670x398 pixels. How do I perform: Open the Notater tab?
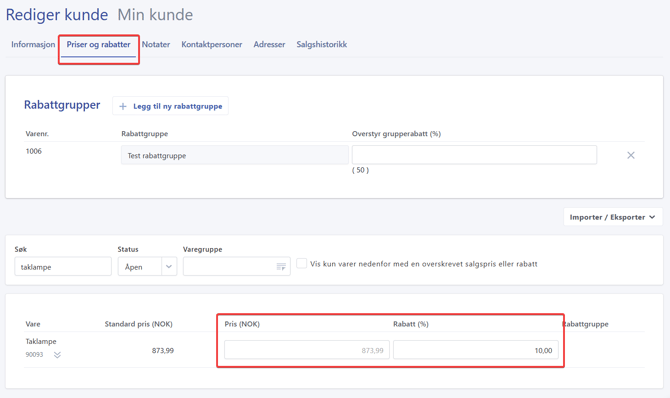point(156,44)
